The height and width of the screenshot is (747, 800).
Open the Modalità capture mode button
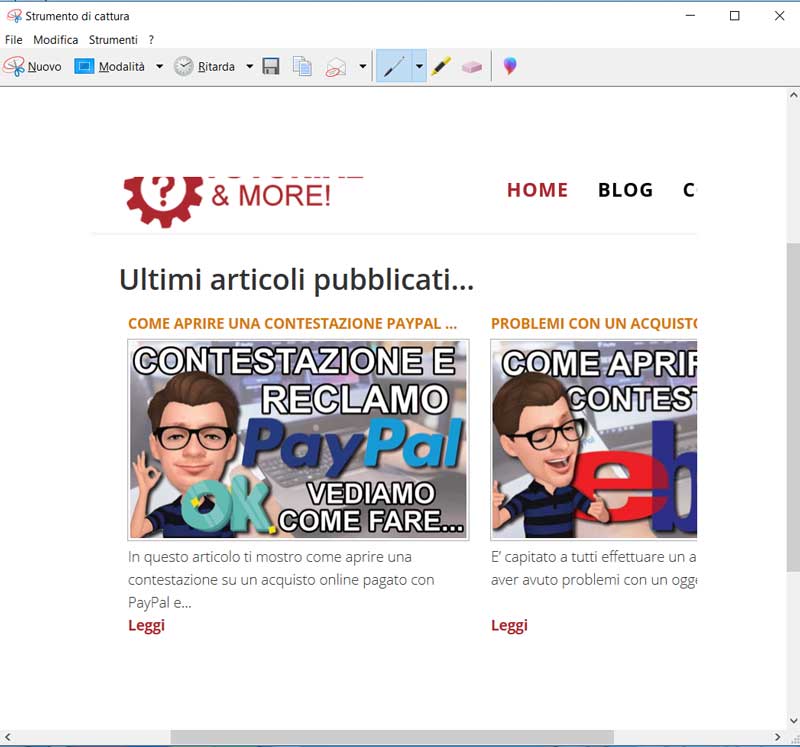point(110,66)
